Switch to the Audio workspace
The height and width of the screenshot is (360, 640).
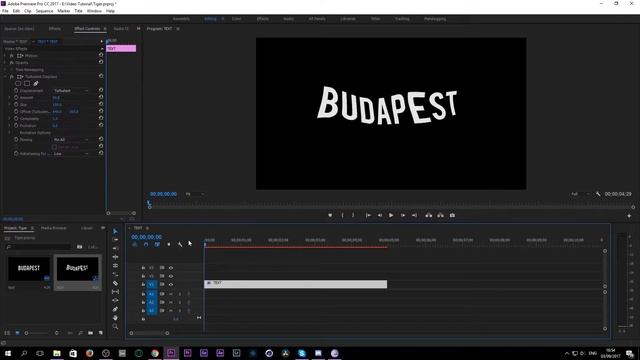[288, 19]
